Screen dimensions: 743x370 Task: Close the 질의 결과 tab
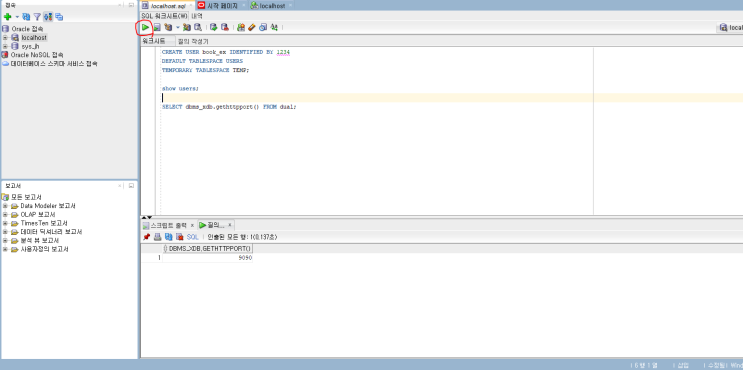click(x=230, y=225)
